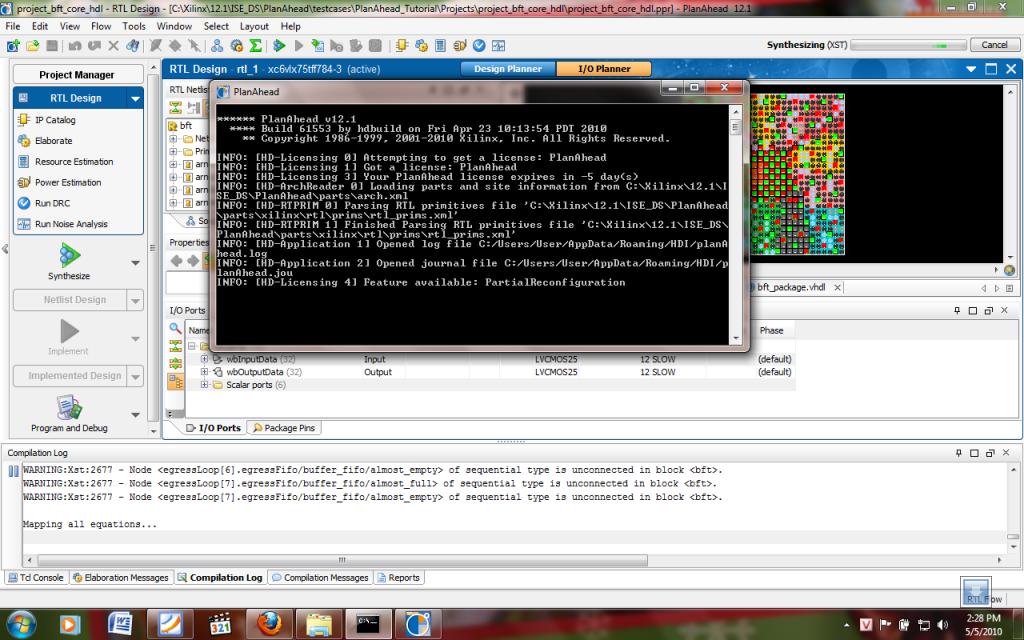Click the Run DRC checkmark toolbar icon
Image resolution: width=1024 pixels, height=640 pixels.
click(479, 46)
